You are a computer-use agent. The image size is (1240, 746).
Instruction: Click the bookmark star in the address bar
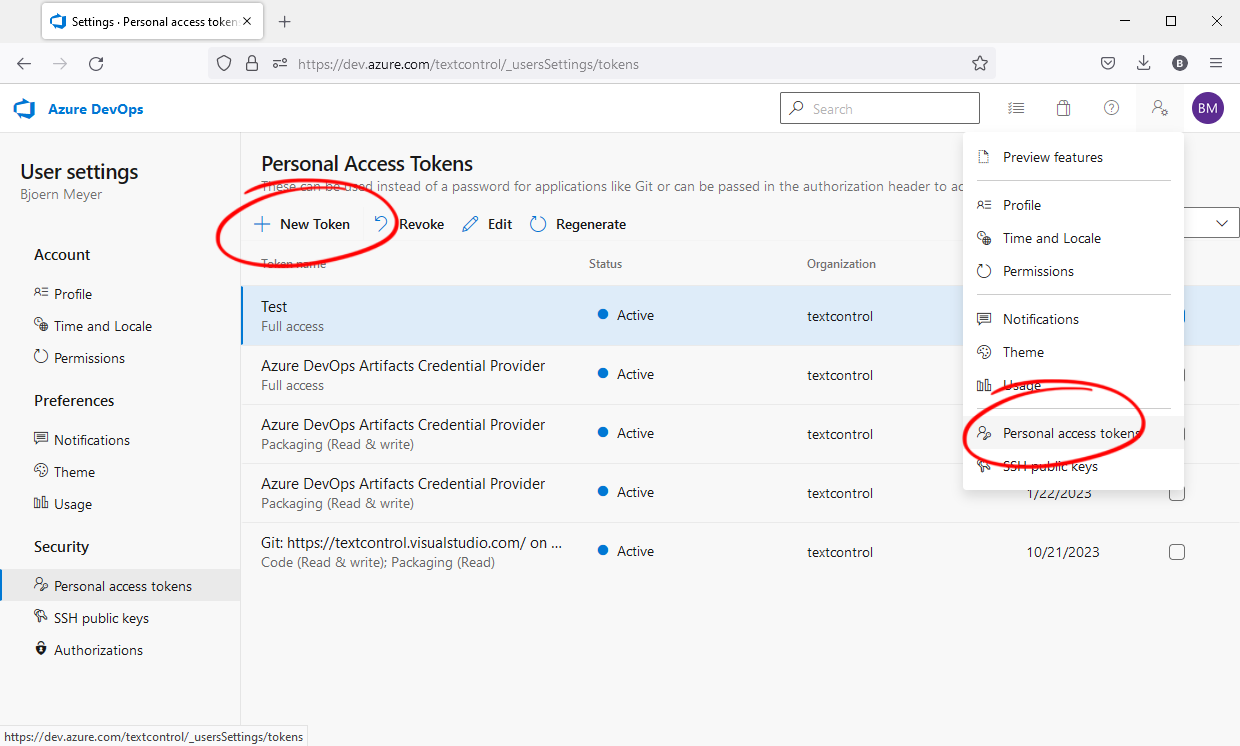click(x=979, y=62)
